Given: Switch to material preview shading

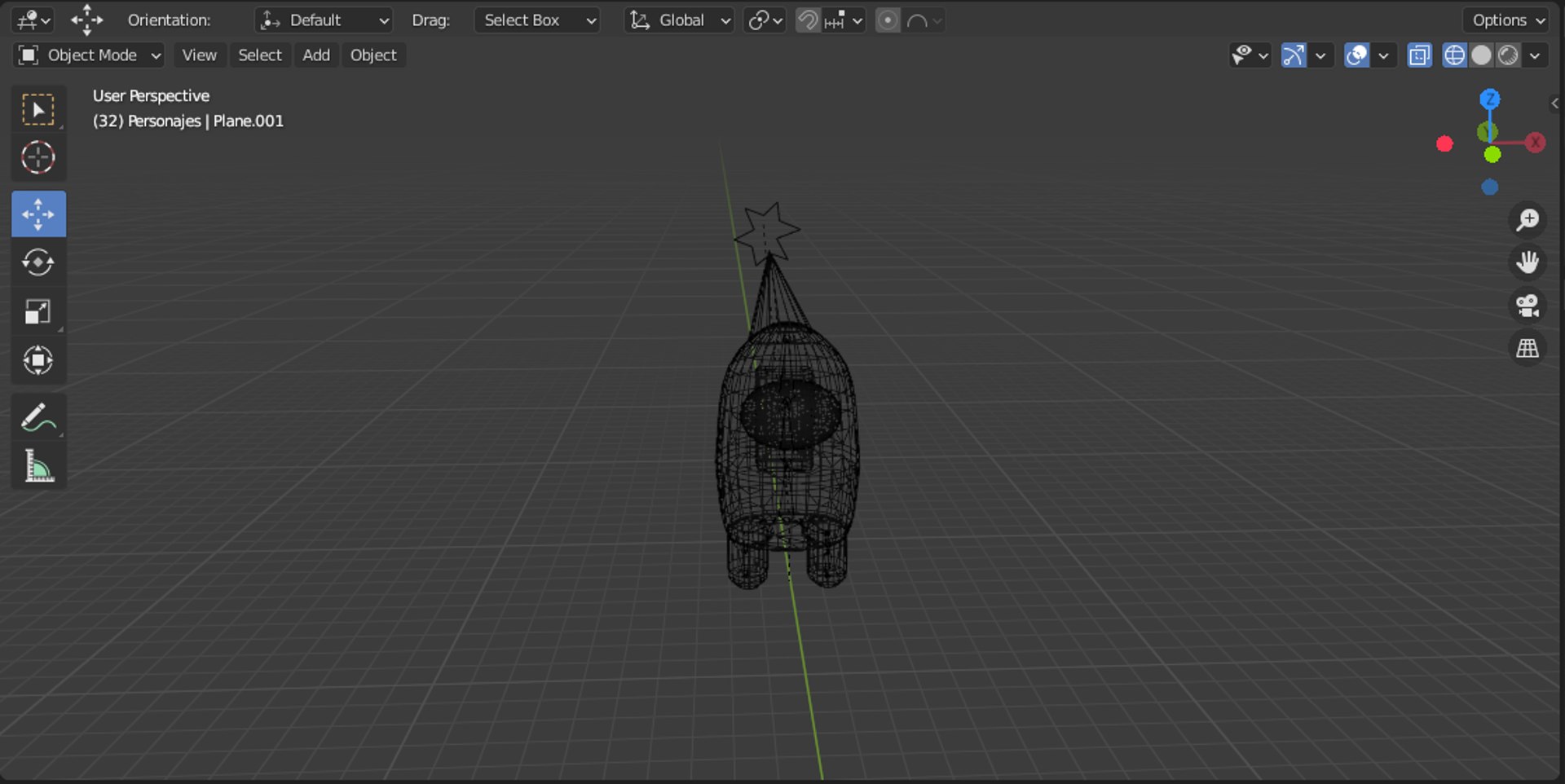Looking at the screenshot, I should coord(1509,55).
